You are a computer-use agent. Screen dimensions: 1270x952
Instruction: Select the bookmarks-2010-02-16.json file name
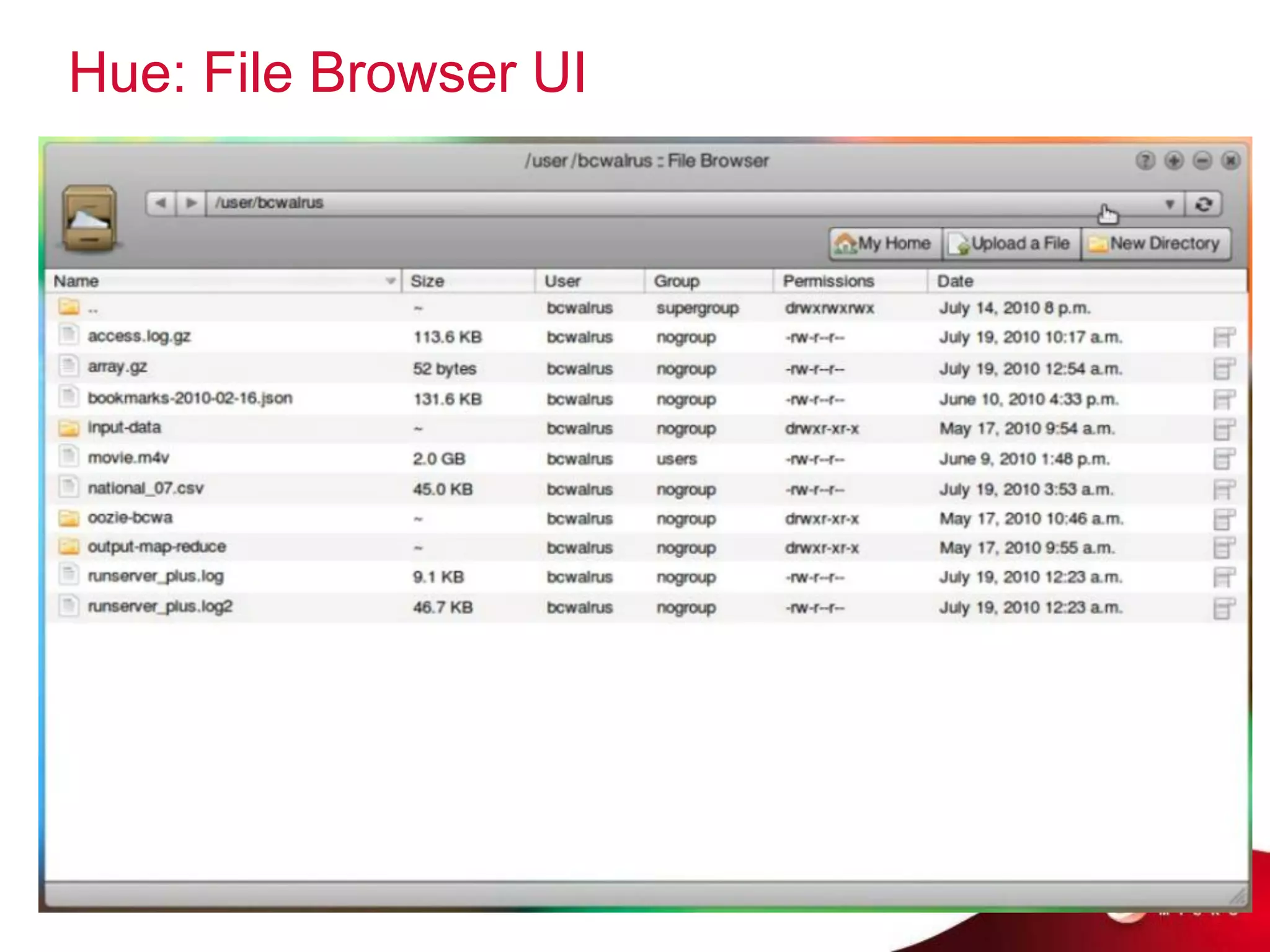pos(190,398)
